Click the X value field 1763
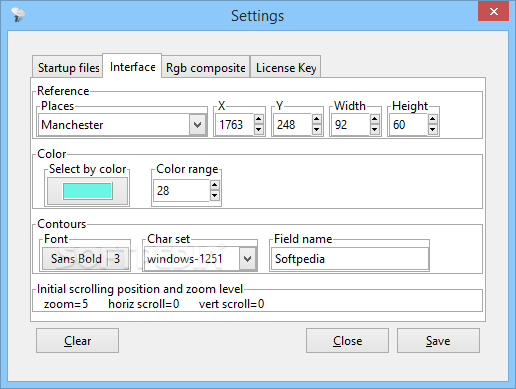 pyautogui.click(x=235, y=125)
